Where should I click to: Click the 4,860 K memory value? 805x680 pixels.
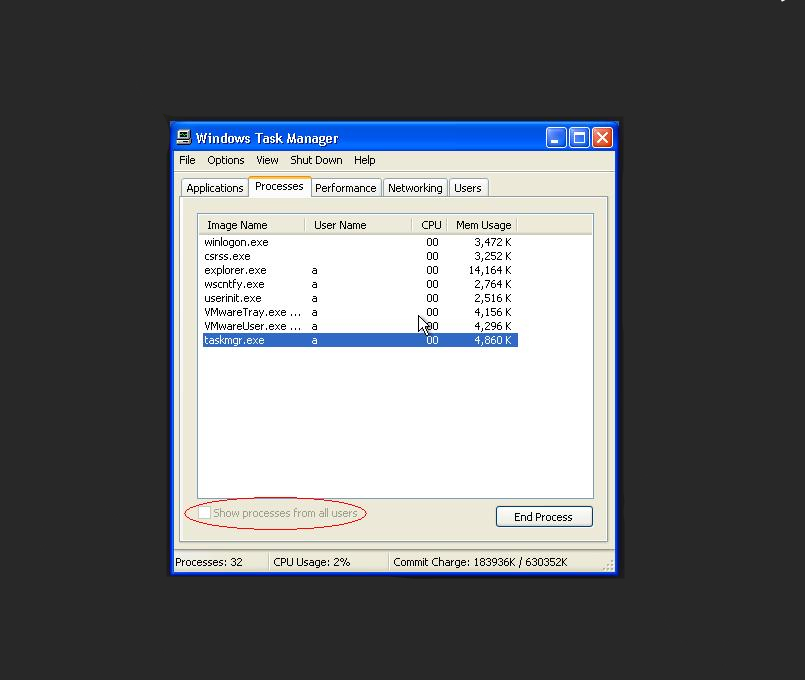coord(492,340)
